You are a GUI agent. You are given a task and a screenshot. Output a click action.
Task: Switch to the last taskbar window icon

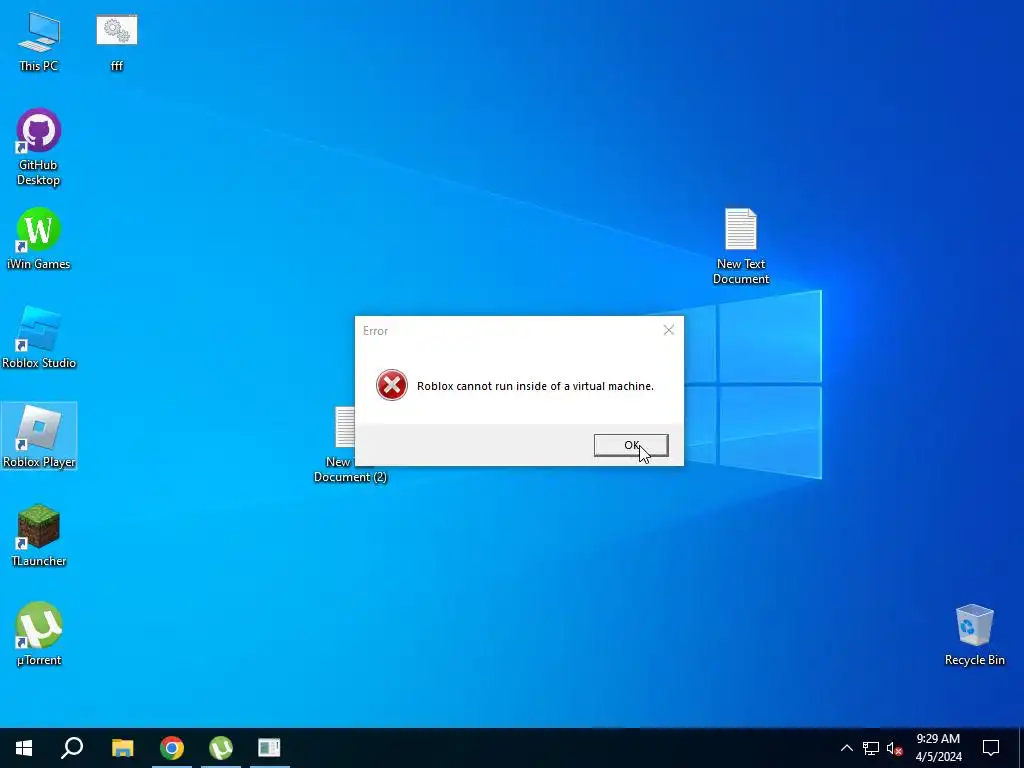[269, 748]
